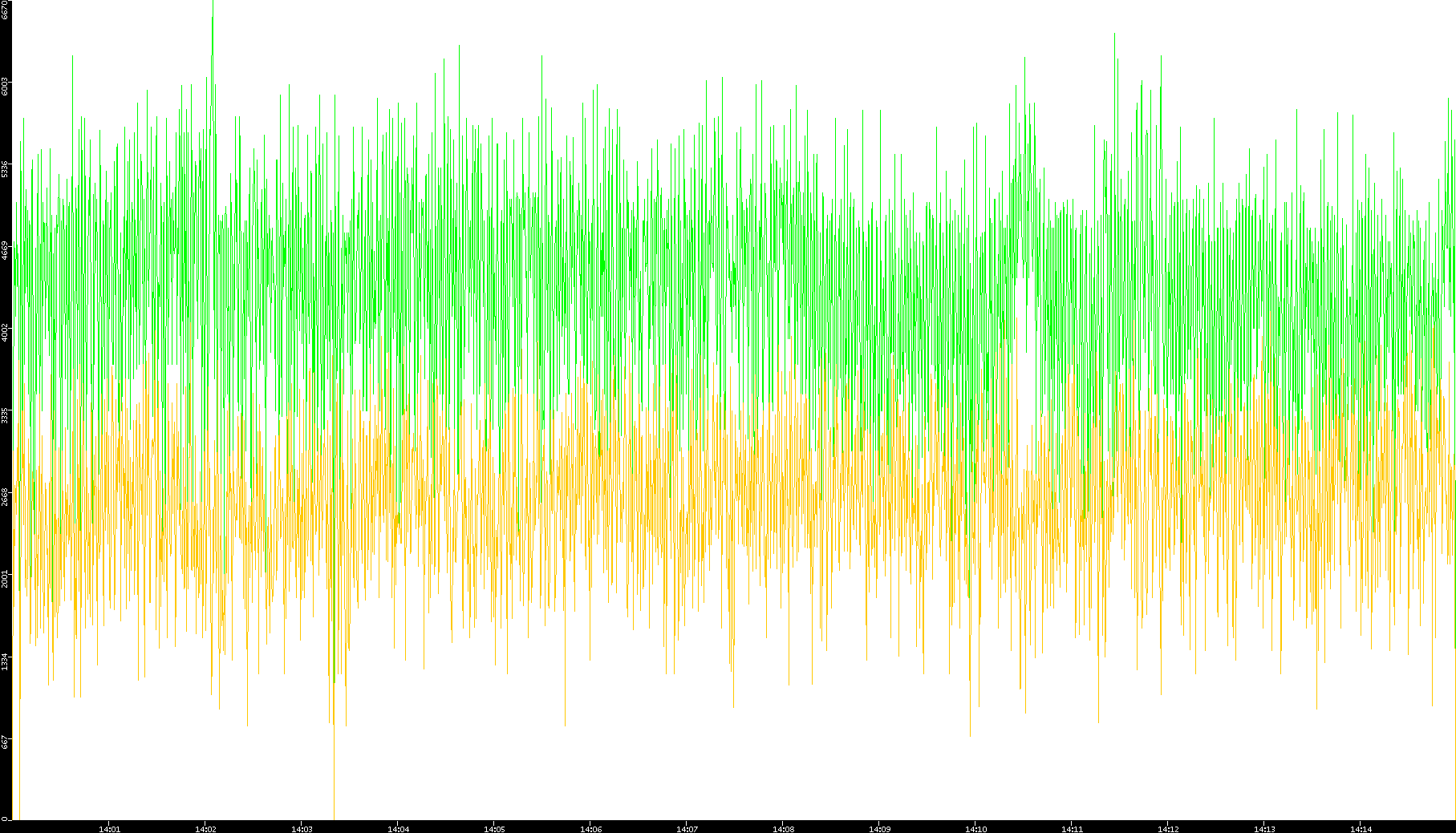1456x833 pixels.
Task: Click the 14:01 time axis label
Action: click(x=109, y=829)
